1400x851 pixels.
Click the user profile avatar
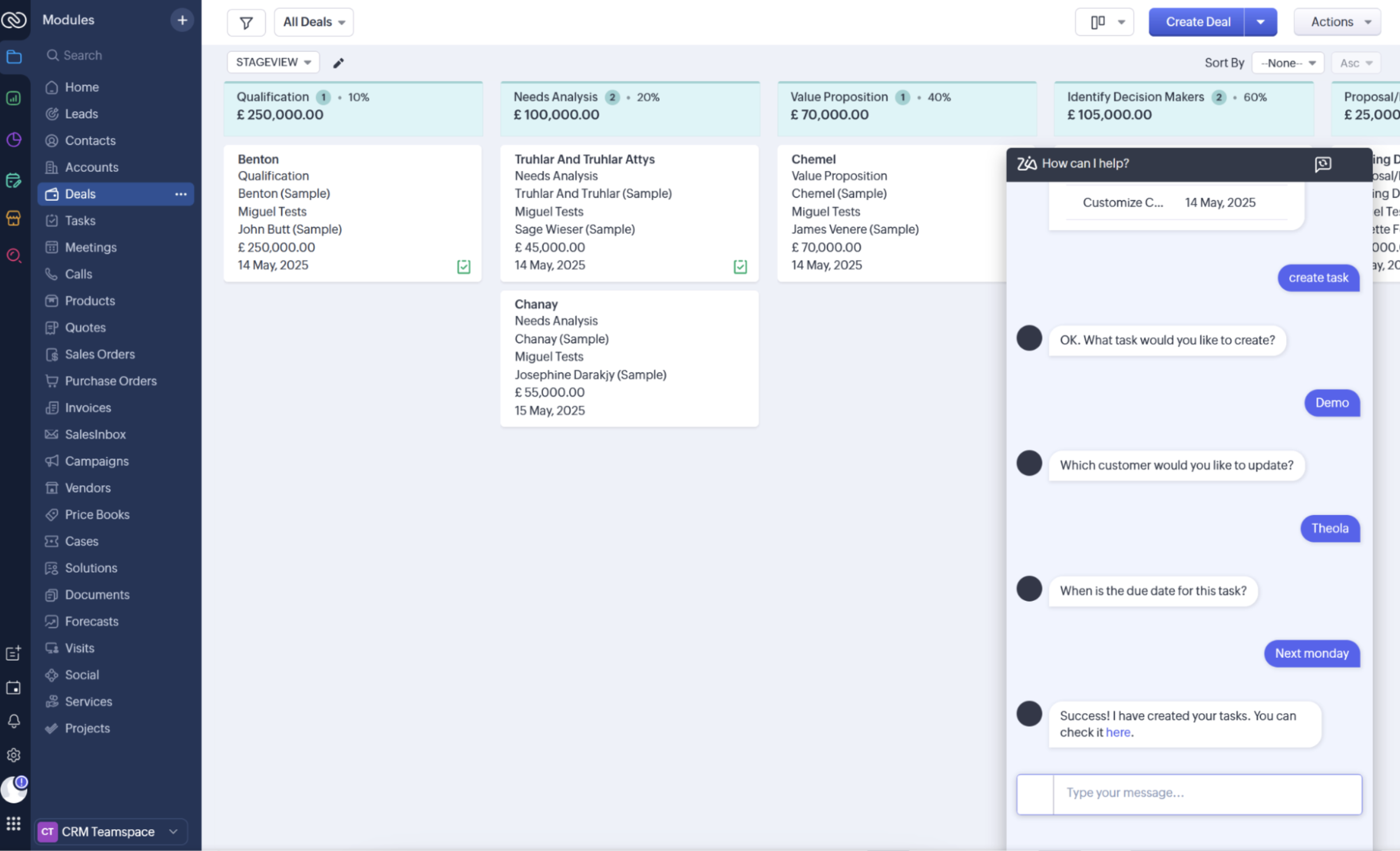click(x=14, y=789)
